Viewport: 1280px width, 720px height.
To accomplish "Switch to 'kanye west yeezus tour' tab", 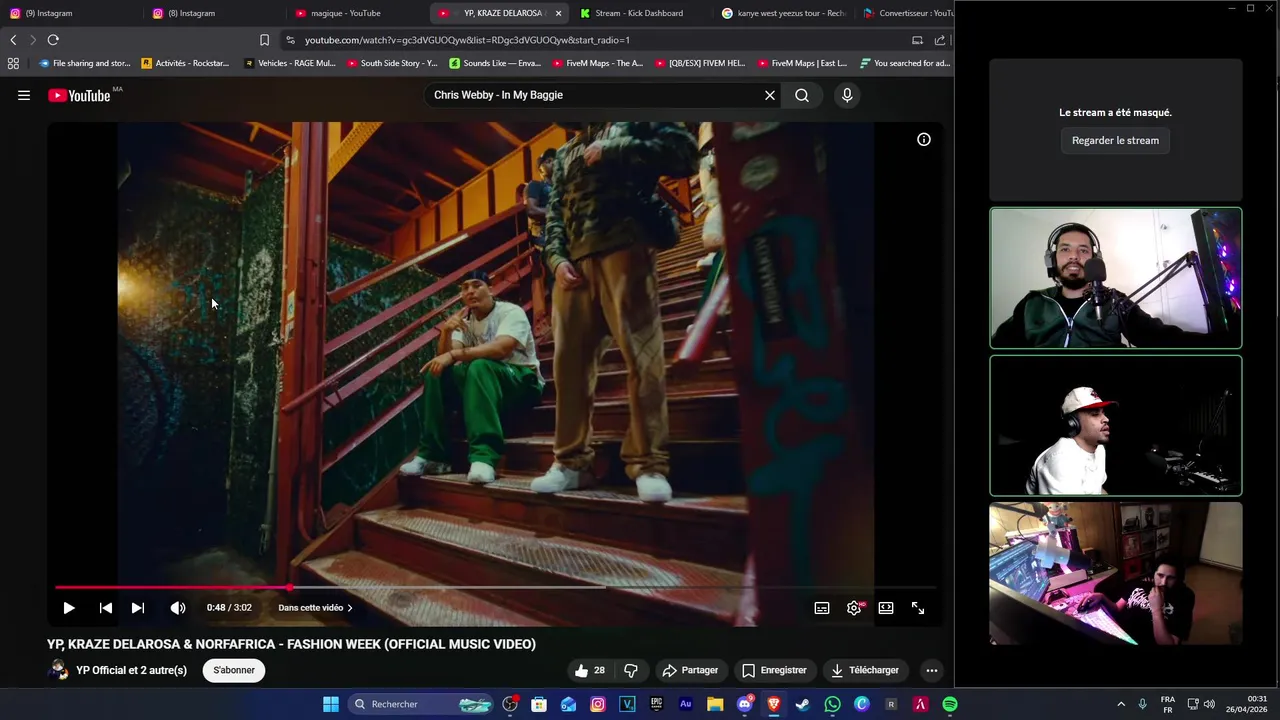I will (784, 13).
